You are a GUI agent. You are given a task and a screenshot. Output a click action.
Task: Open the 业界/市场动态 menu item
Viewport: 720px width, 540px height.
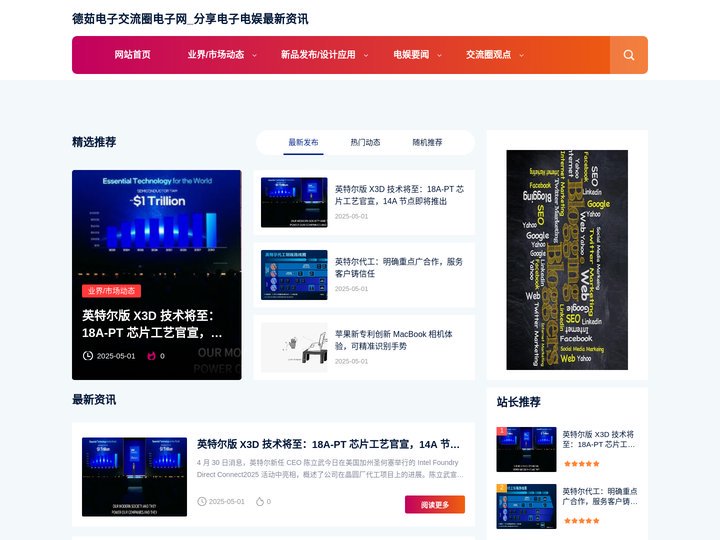pos(216,55)
